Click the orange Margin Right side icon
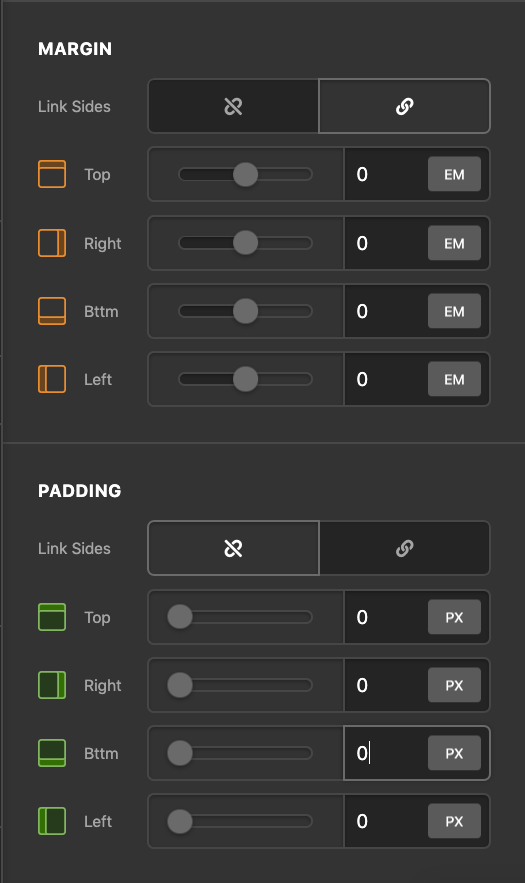This screenshot has height=883, width=525. click(52, 243)
